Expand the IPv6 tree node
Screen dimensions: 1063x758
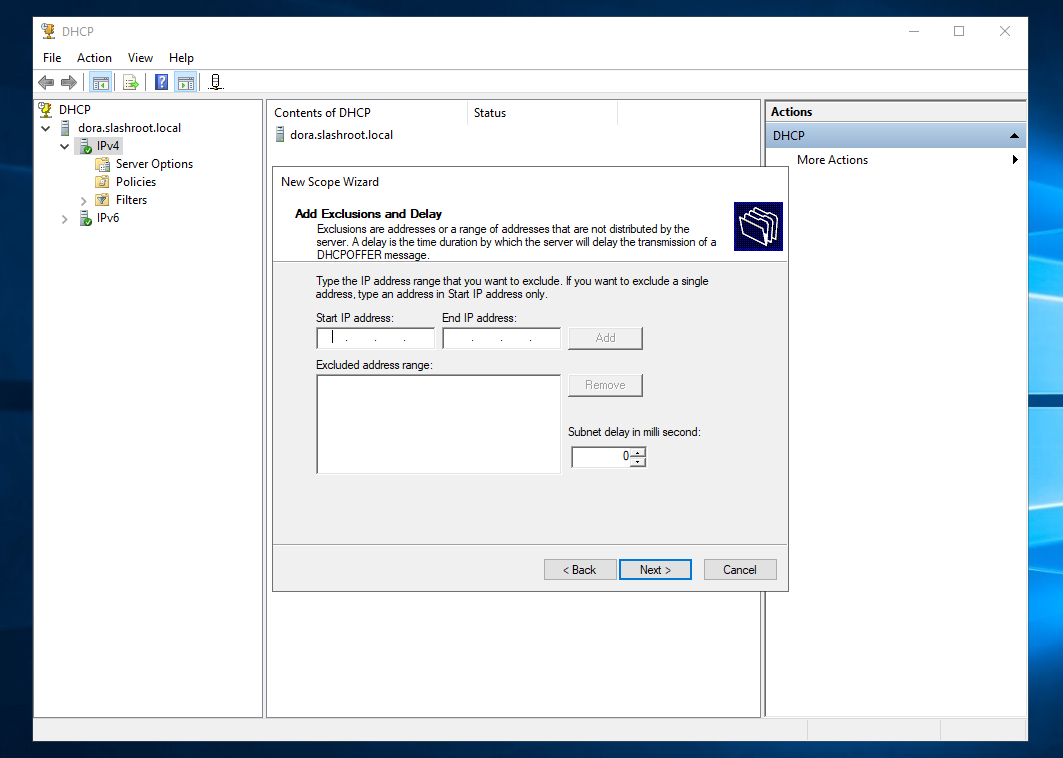click(x=65, y=218)
